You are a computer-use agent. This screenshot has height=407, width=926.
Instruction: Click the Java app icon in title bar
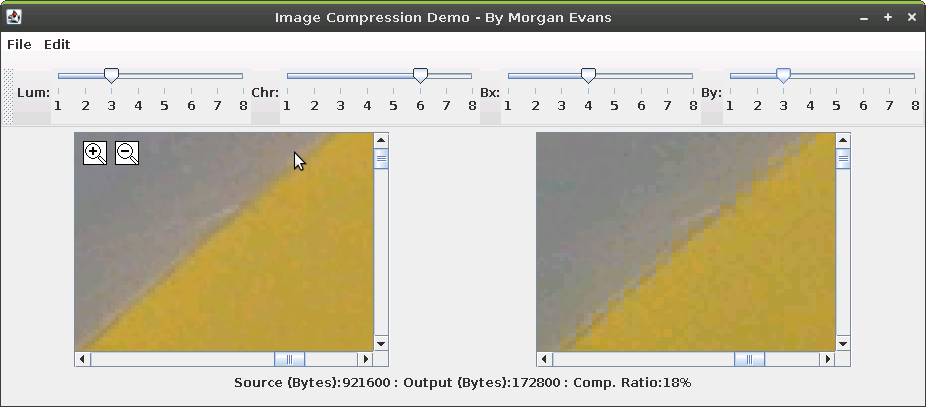click(x=14, y=17)
